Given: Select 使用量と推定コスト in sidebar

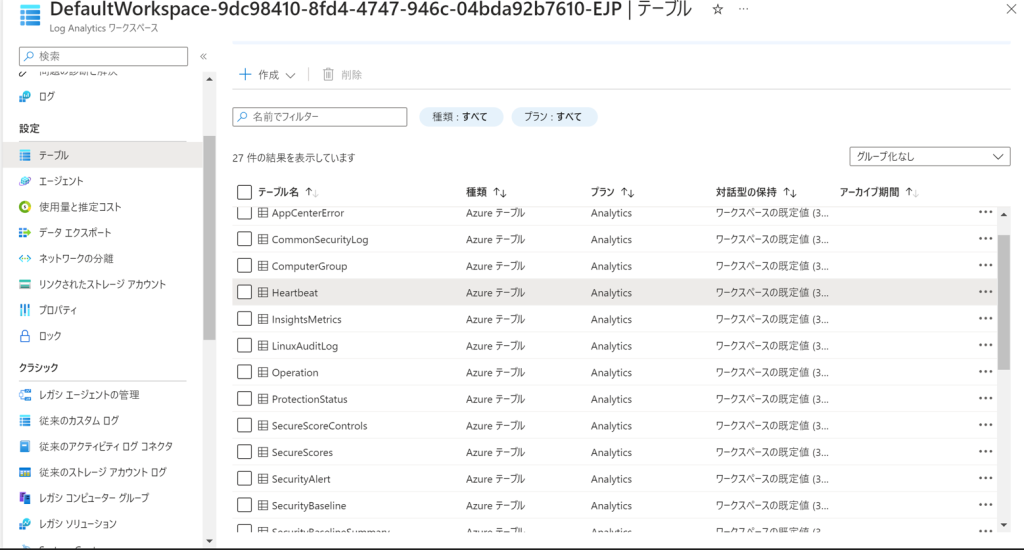Looking at the screenshot, I should [80, 207].
